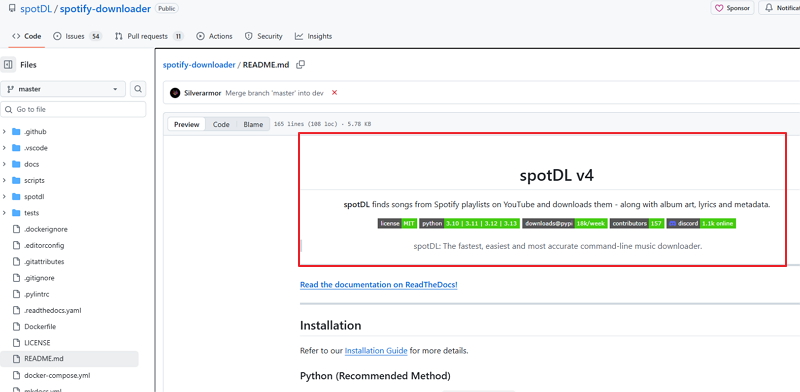This screenshot has width=800, height=392.
Task: Switch to the Code view button
Action: 221,124
